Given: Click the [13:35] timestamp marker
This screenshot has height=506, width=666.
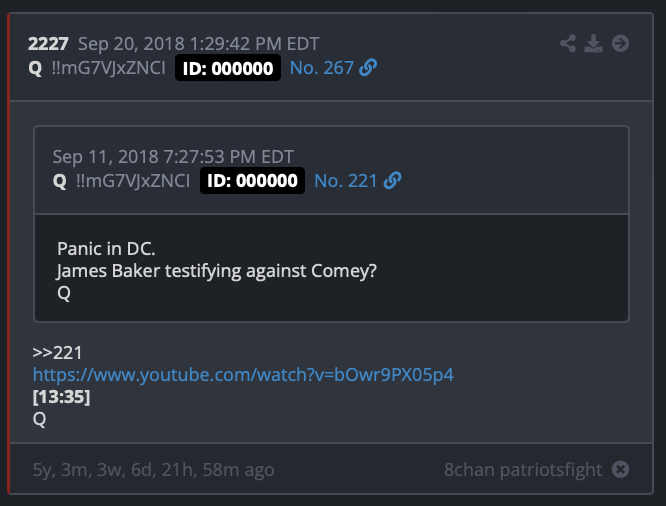Looking at the screenshot, I should [x=61, y=397].
